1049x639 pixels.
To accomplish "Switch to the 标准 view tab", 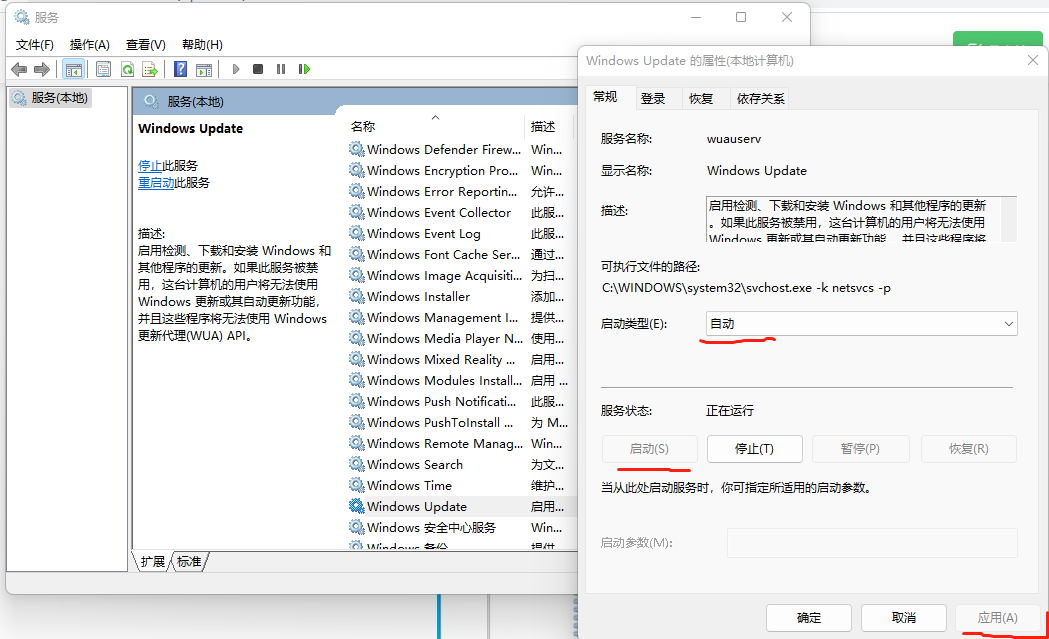I will click(x=189, y=561).
